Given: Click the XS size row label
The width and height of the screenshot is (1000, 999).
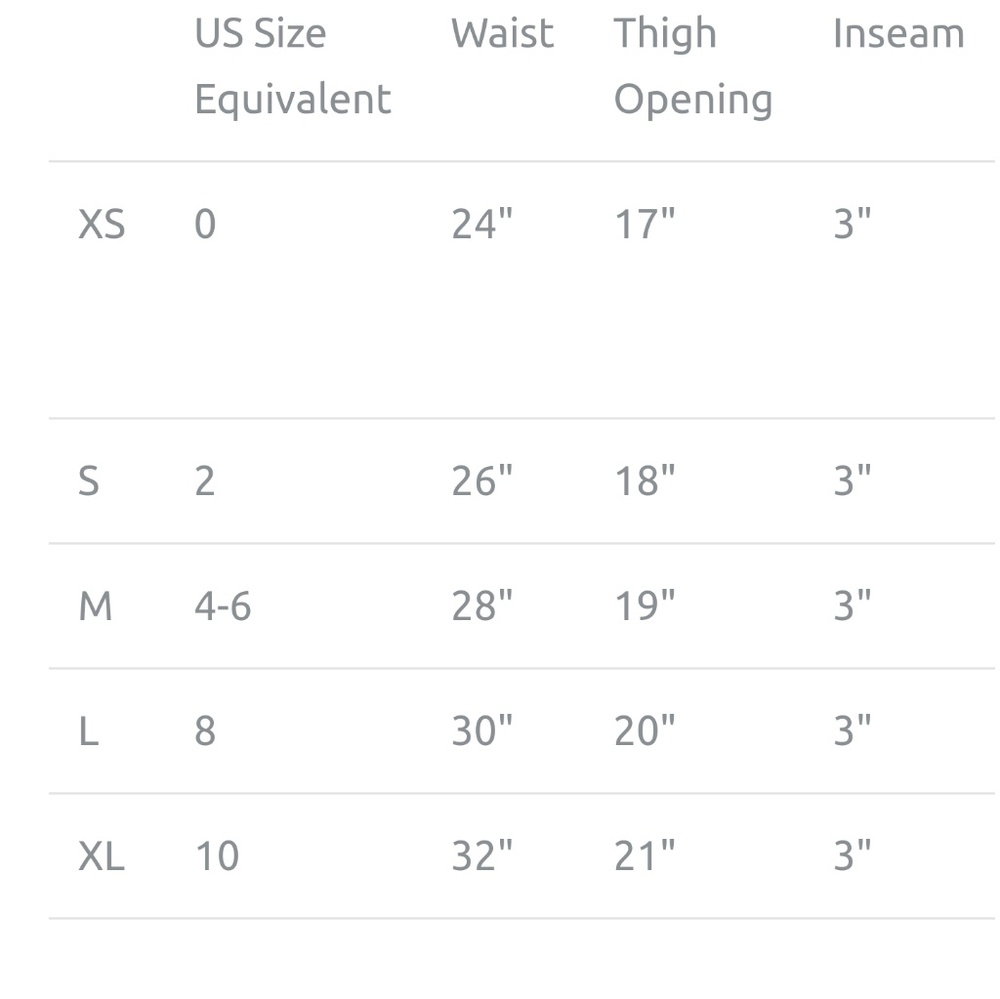Looking at the screenshot, I should [101, 225].
